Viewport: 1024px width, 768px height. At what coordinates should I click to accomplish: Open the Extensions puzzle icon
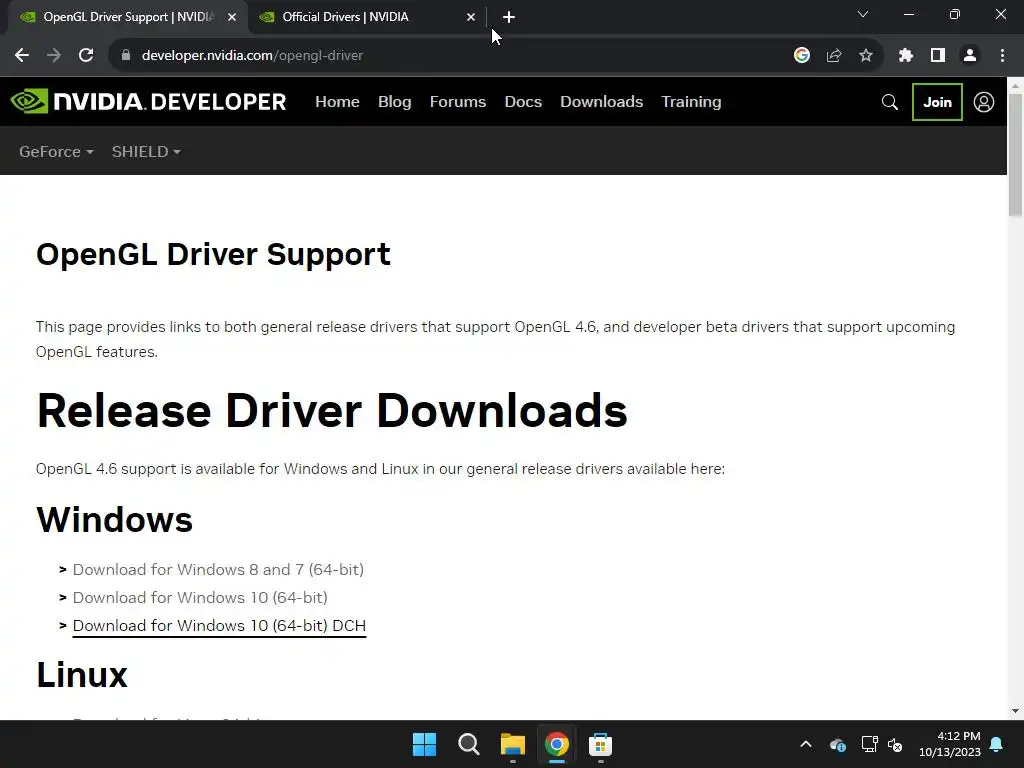(906, 56)
